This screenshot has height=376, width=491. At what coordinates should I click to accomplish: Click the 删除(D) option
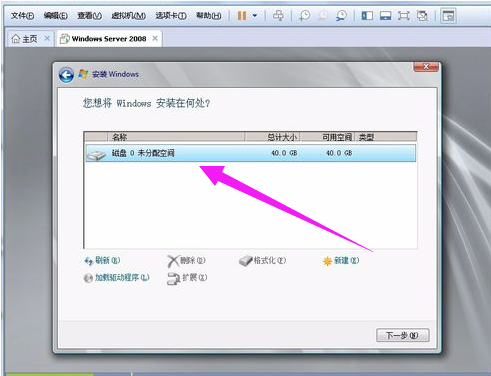point(186,261)
